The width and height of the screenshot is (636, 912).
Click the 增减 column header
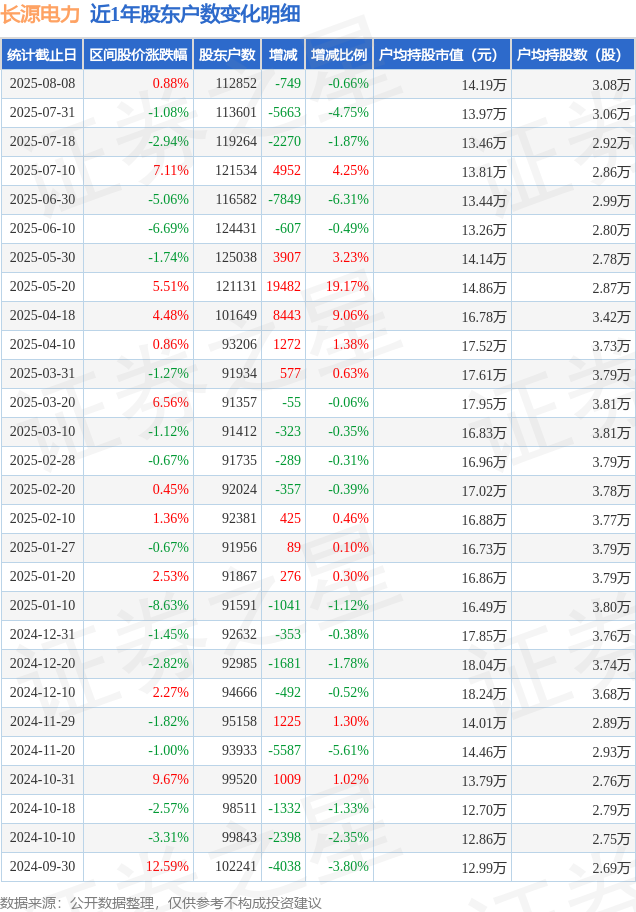coord(283,55)
